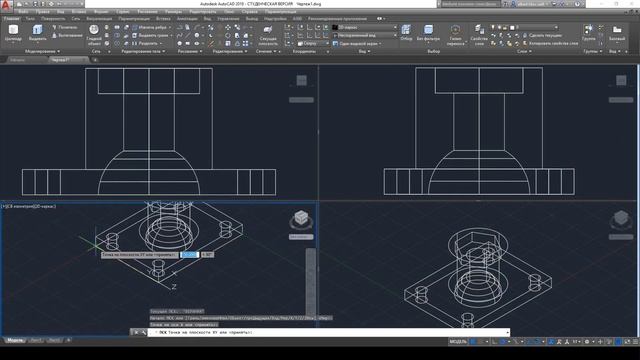Viewport: 640px width, 360px height.
Task: Select the Выдавить (extrude) tool
Action: (x=38, y=33)
